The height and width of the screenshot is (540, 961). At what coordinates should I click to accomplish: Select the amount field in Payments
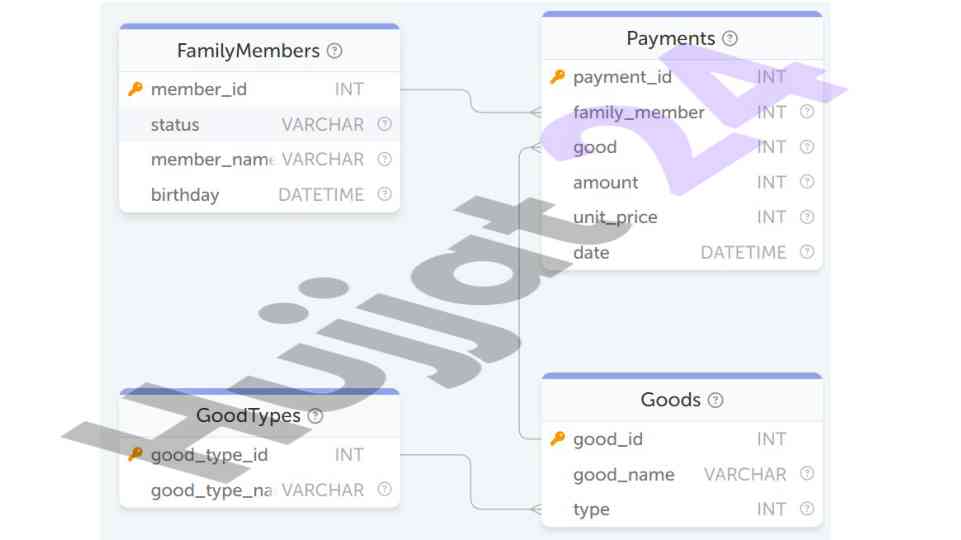(682, 182)
